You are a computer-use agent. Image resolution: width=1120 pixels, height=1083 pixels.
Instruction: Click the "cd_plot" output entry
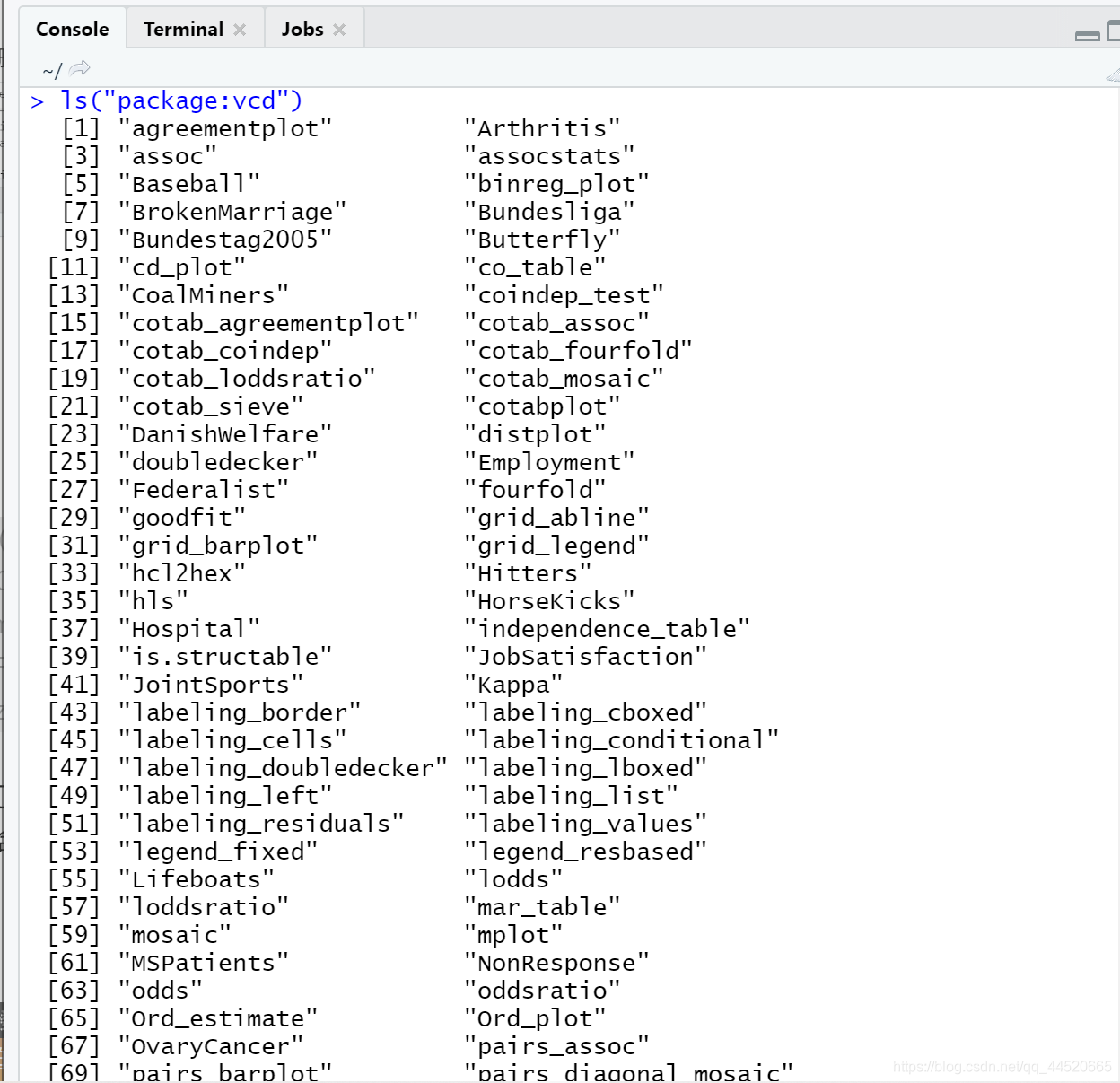coord(182,267)
